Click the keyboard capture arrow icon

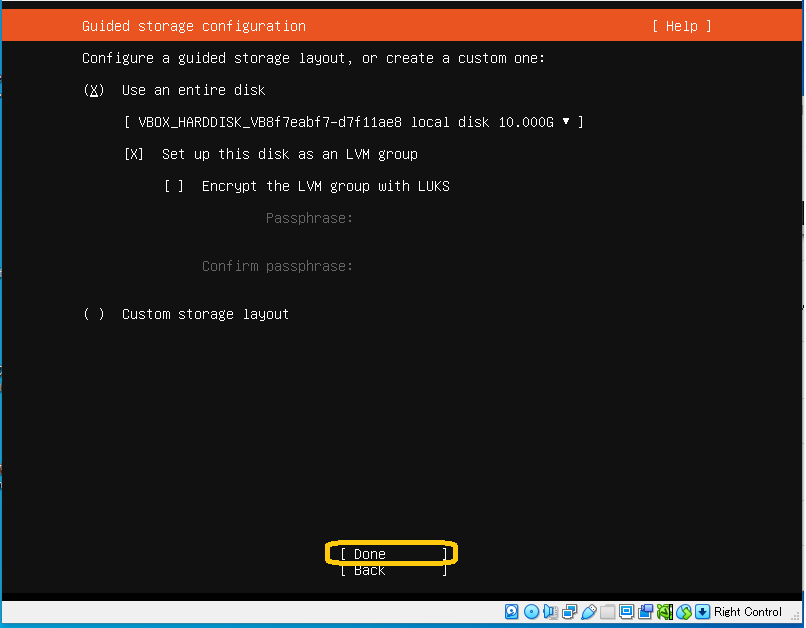[703, 612]
